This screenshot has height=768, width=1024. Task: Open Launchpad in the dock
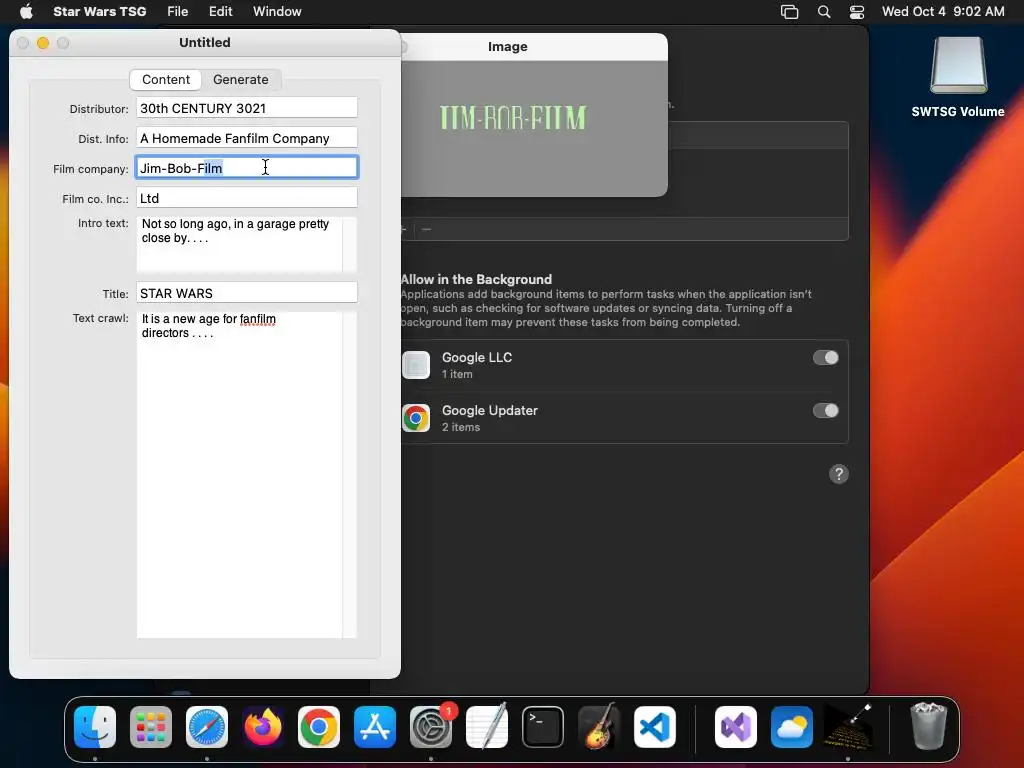(x=151, y=727)
